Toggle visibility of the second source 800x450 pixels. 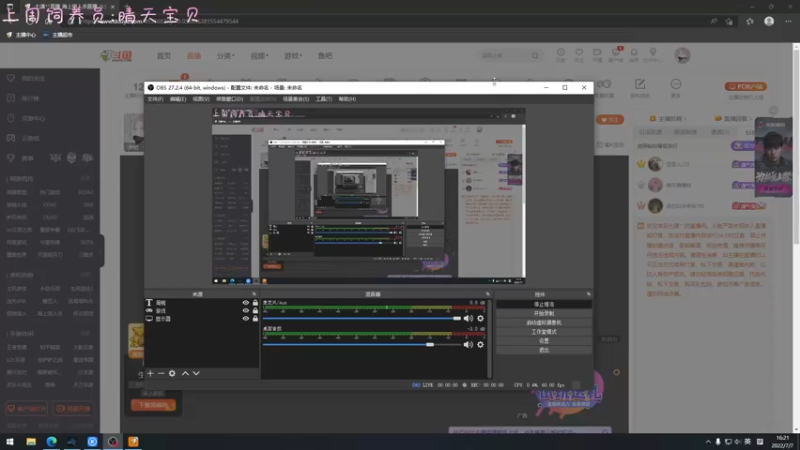[245, 310]
